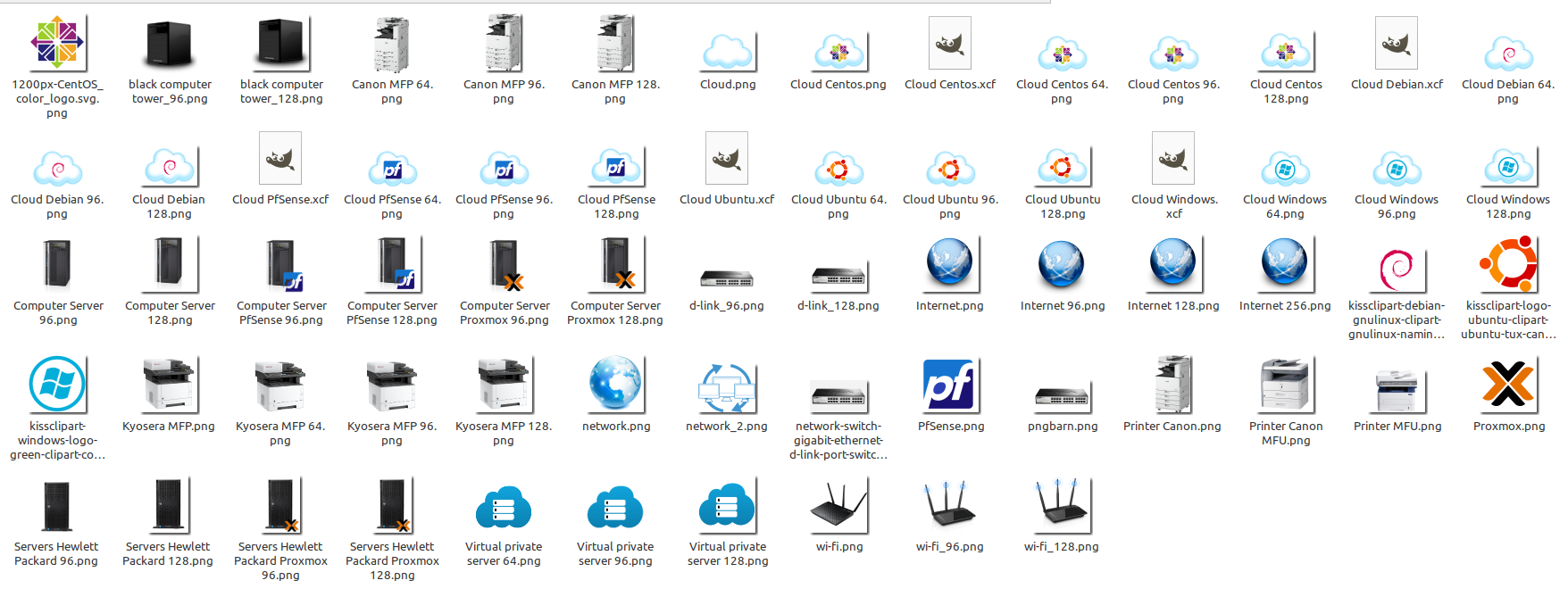Click Virtual private server 128.png icon

(728, 507)
